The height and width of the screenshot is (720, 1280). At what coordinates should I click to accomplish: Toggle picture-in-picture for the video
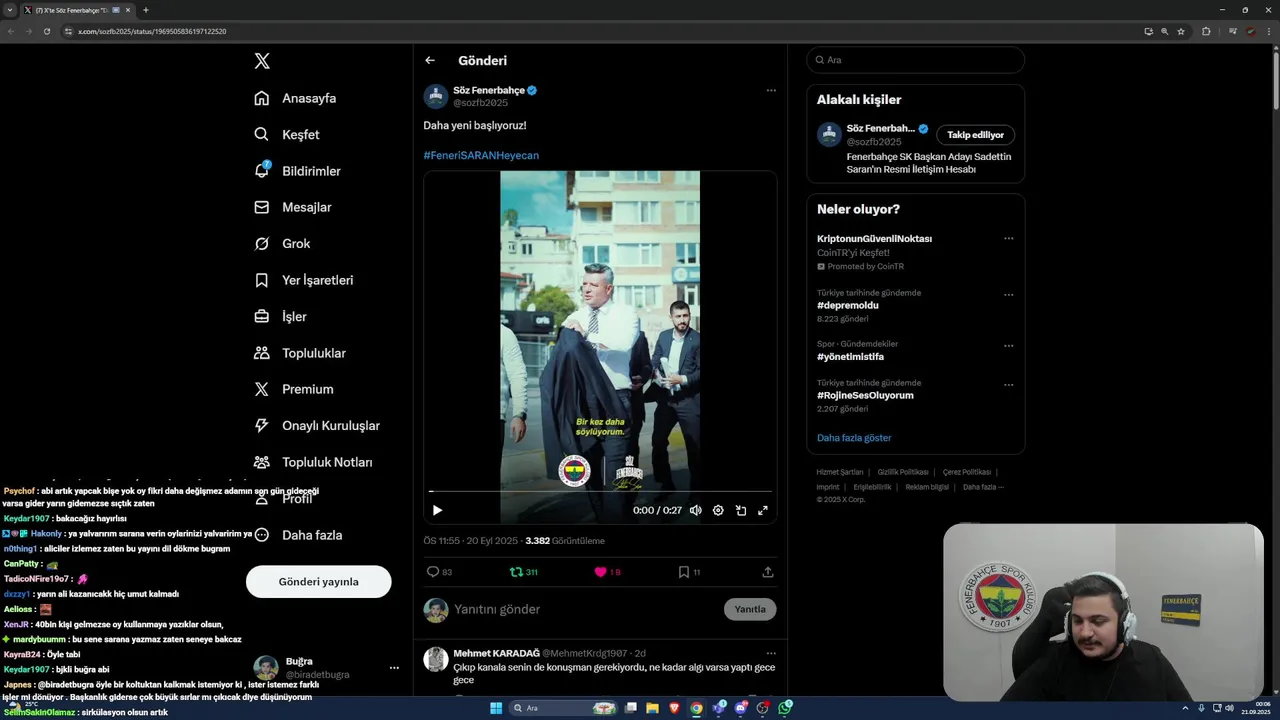[741, 510]
